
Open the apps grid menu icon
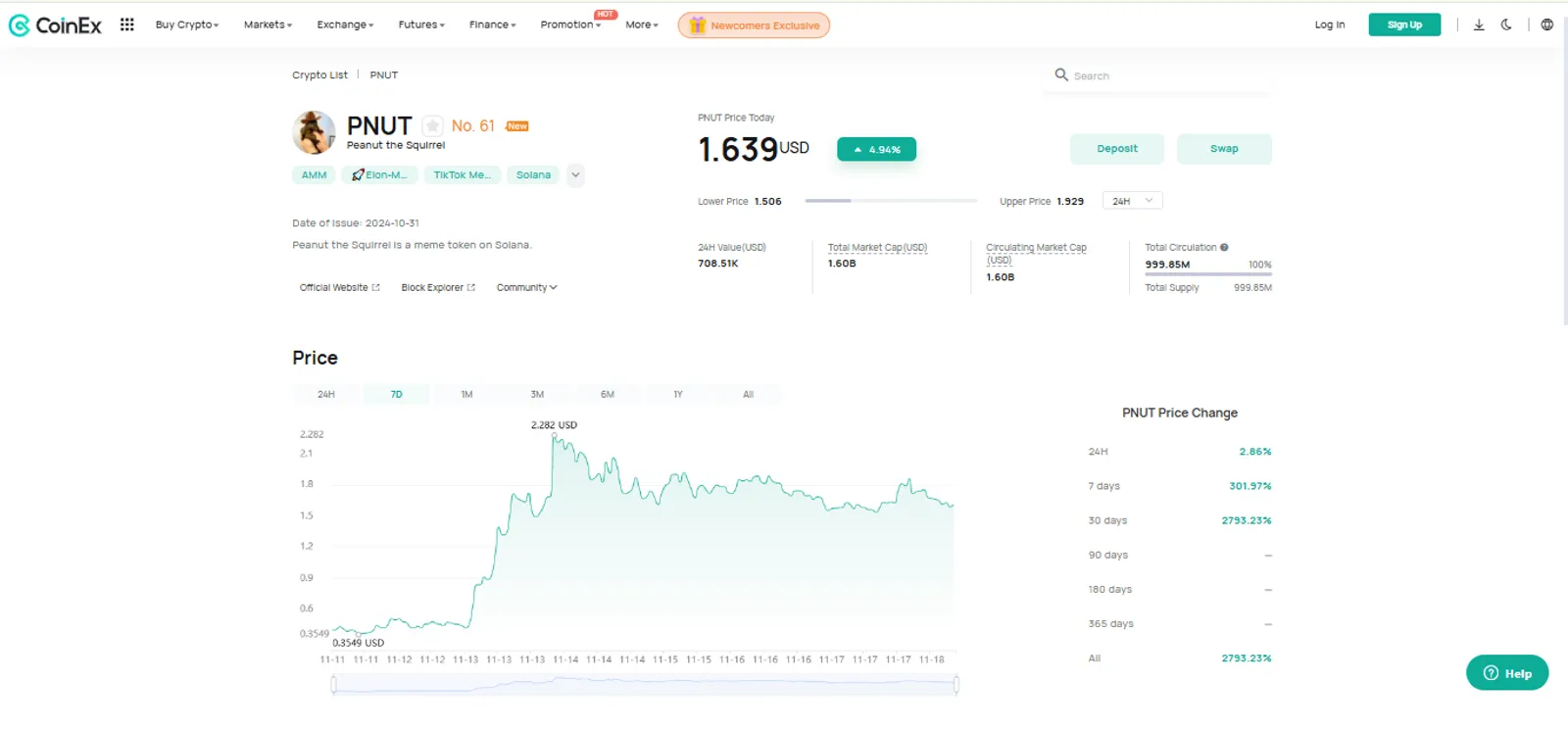(127, 24)
